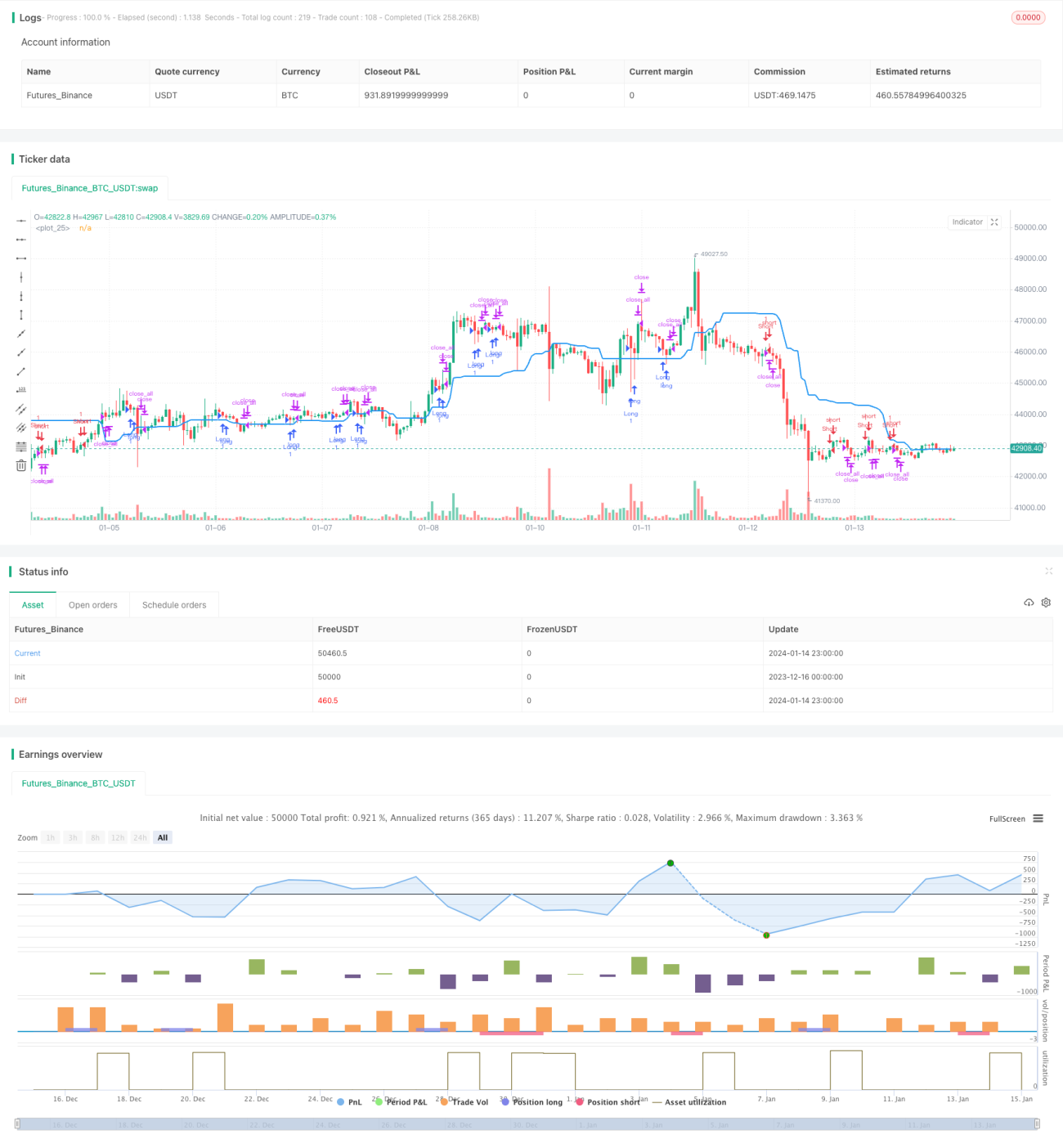Click the FullScreen button
1063x1148 pixels.
tap(1007, 818)
